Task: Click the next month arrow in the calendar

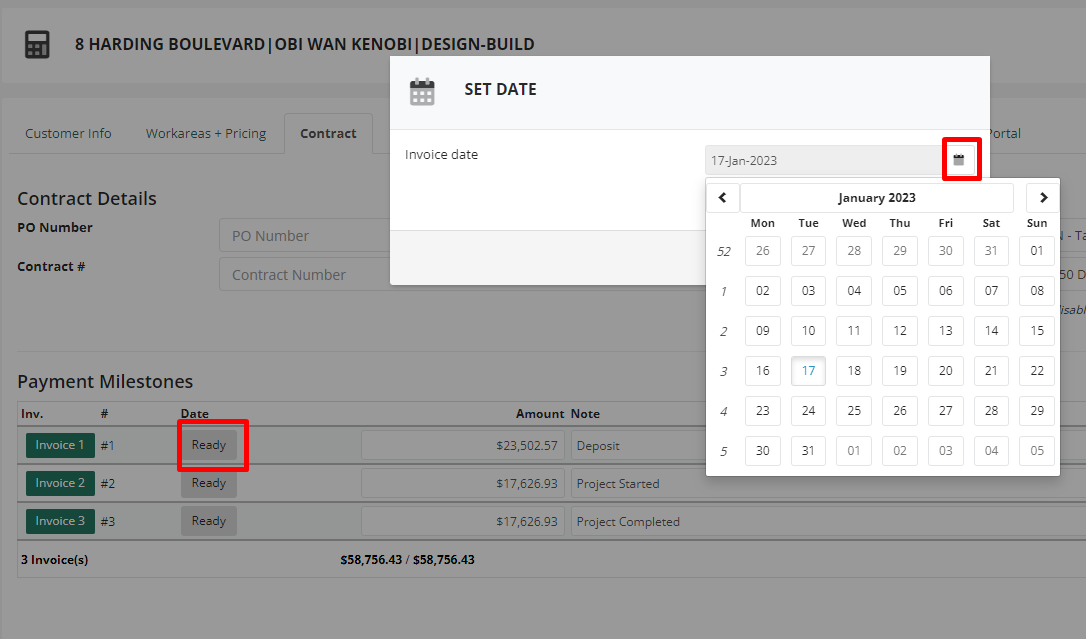Action: click(x=1042, y=197)
